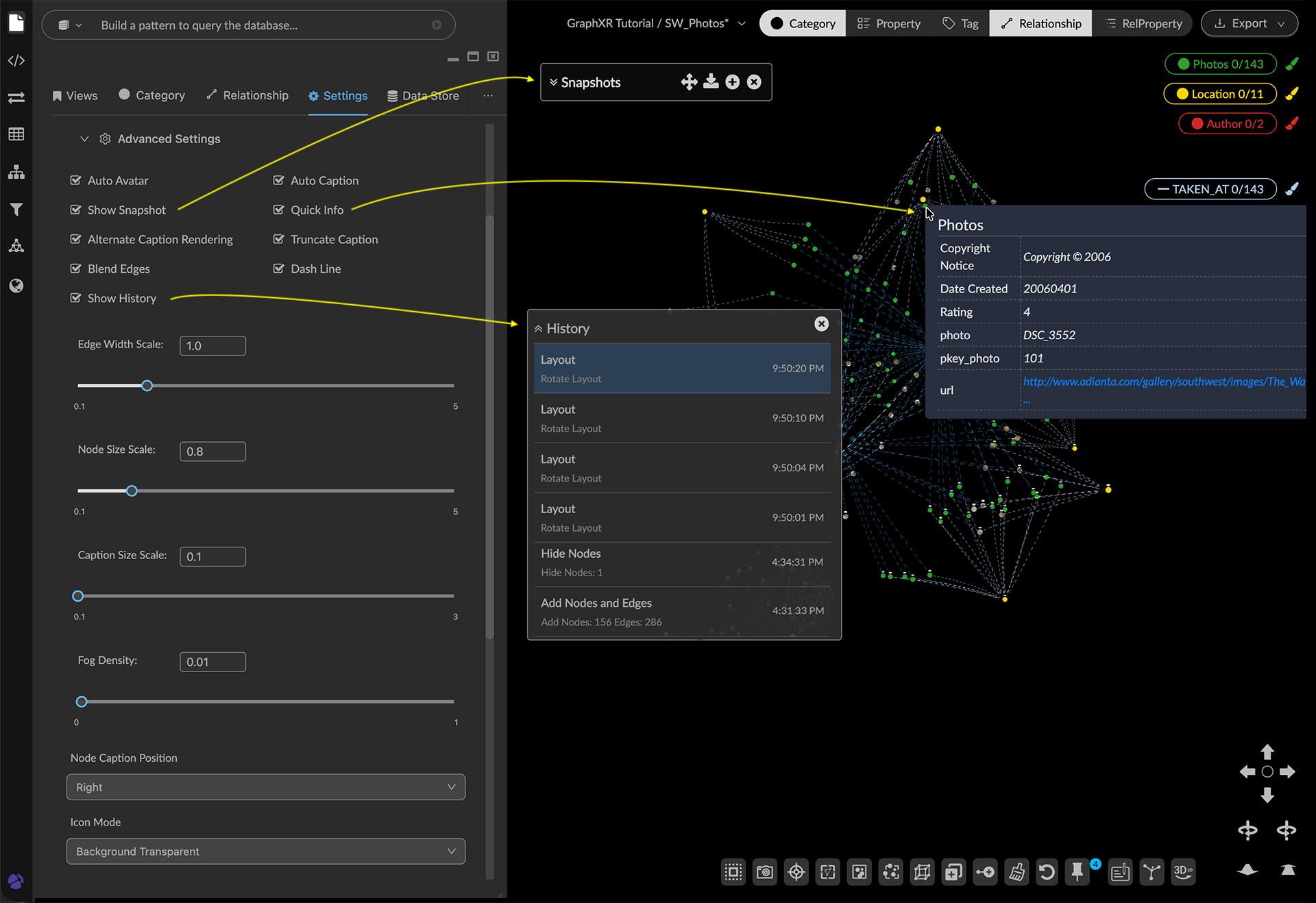This screenshot has height=903, width=1316.
Task: Click the camera screenshot icon in bottom toolbar
Action: [764, 871]
